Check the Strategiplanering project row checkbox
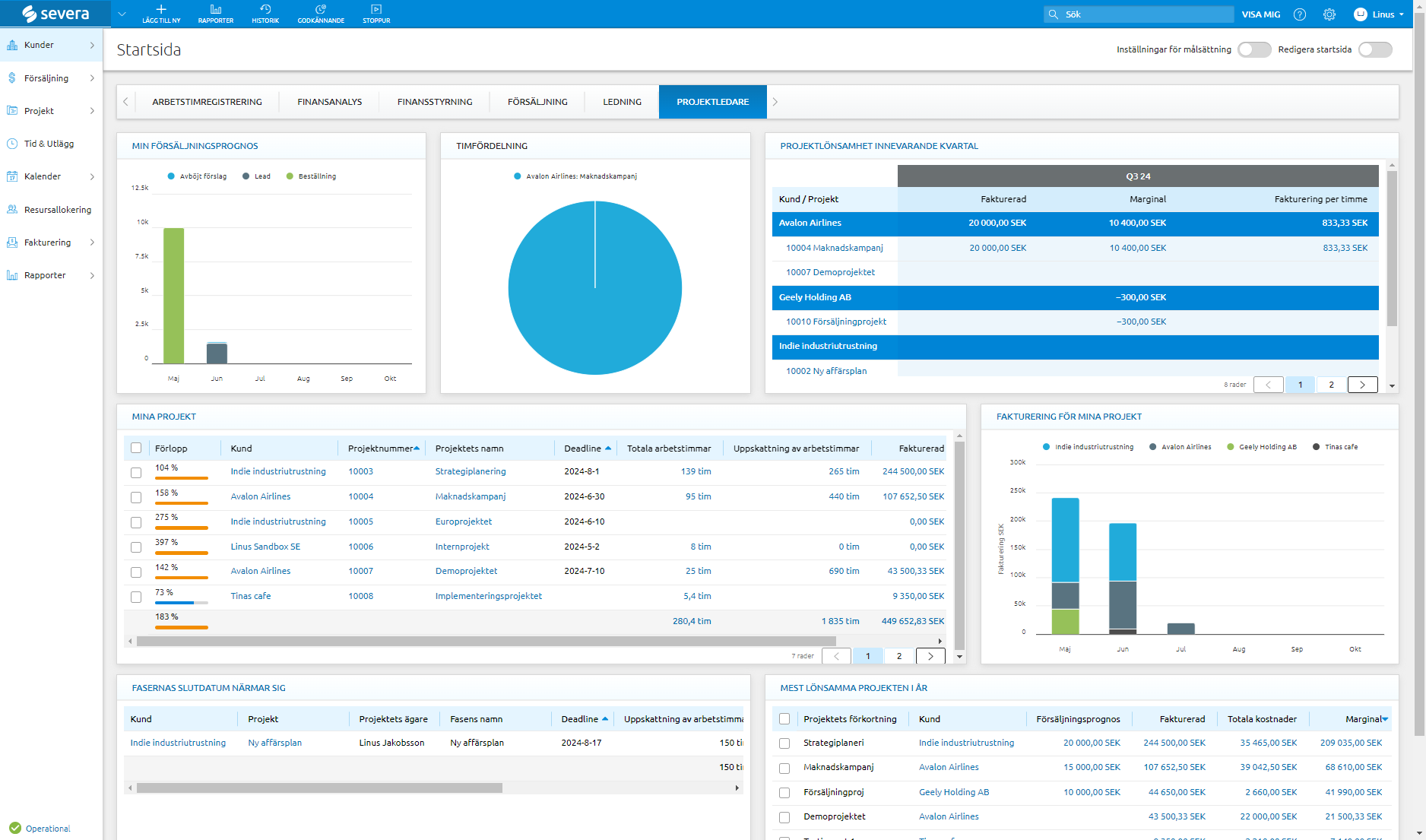 click(136, 472)
